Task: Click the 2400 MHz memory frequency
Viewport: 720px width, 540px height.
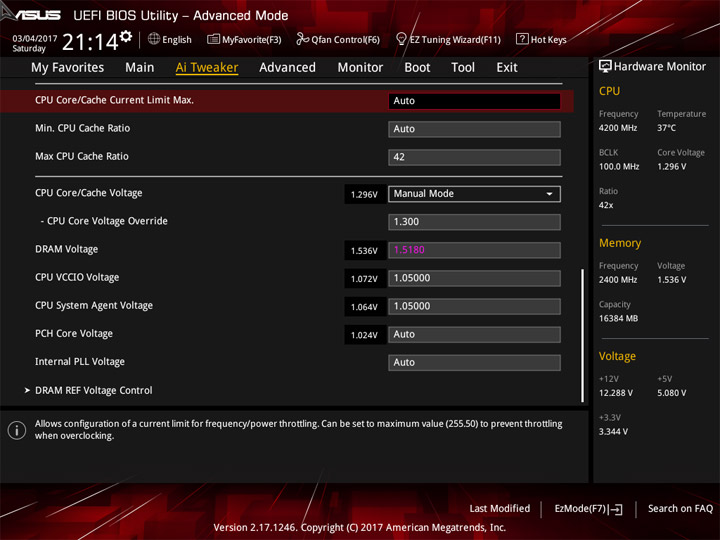Action: pyautogui.click(x=618, y=280)
